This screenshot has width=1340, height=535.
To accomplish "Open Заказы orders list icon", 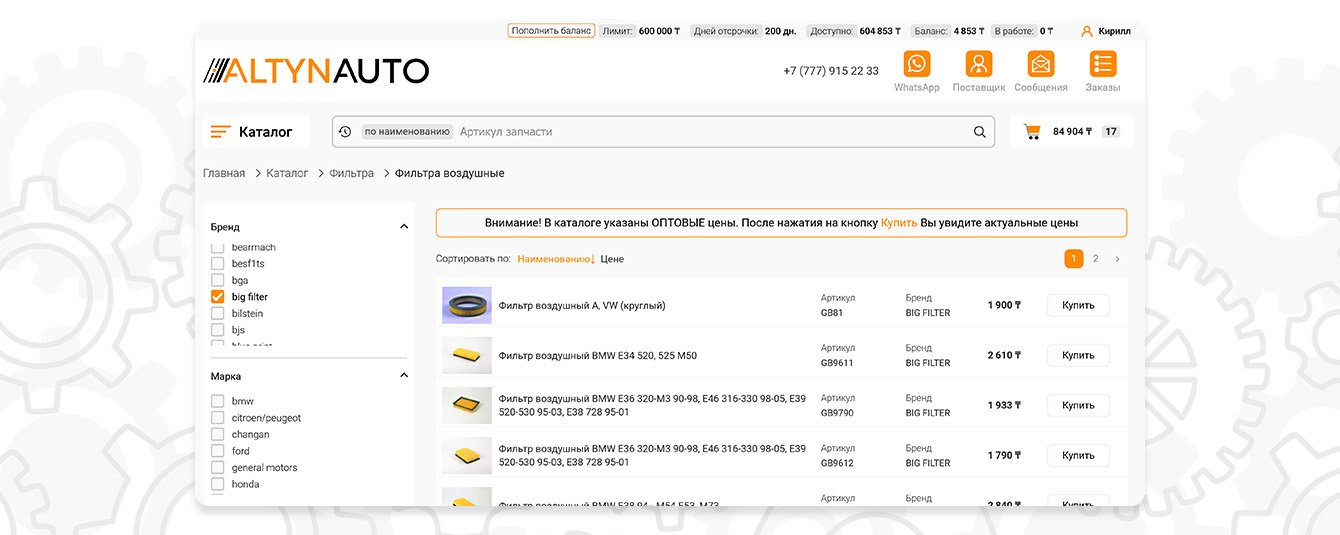I will point(1102,65).
